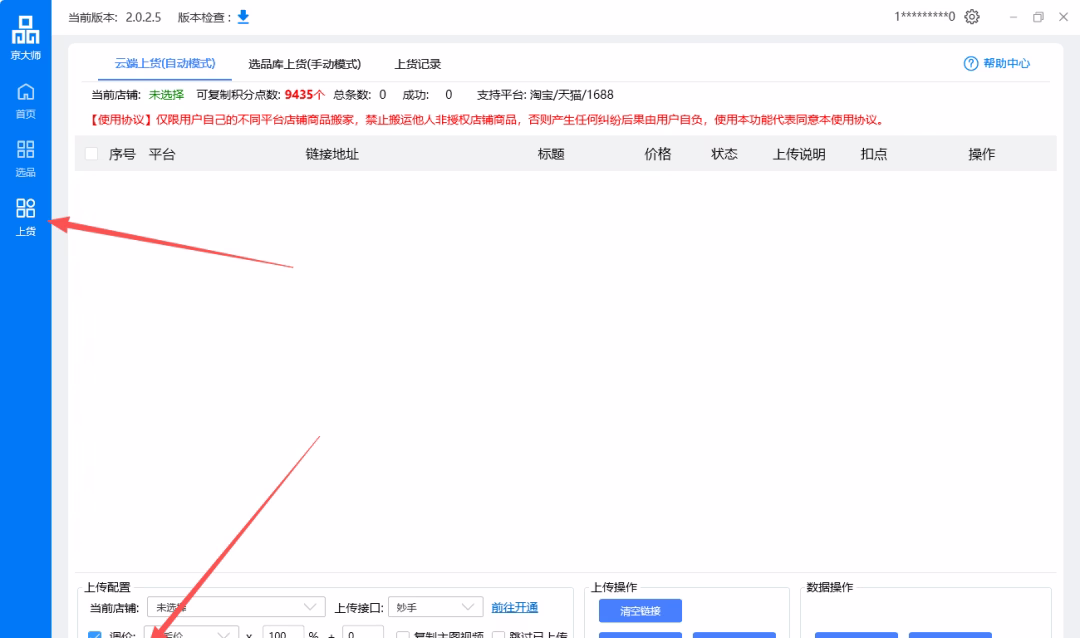
Task: Open the 当前店铺 store dropdown
Action: [236, 606]
